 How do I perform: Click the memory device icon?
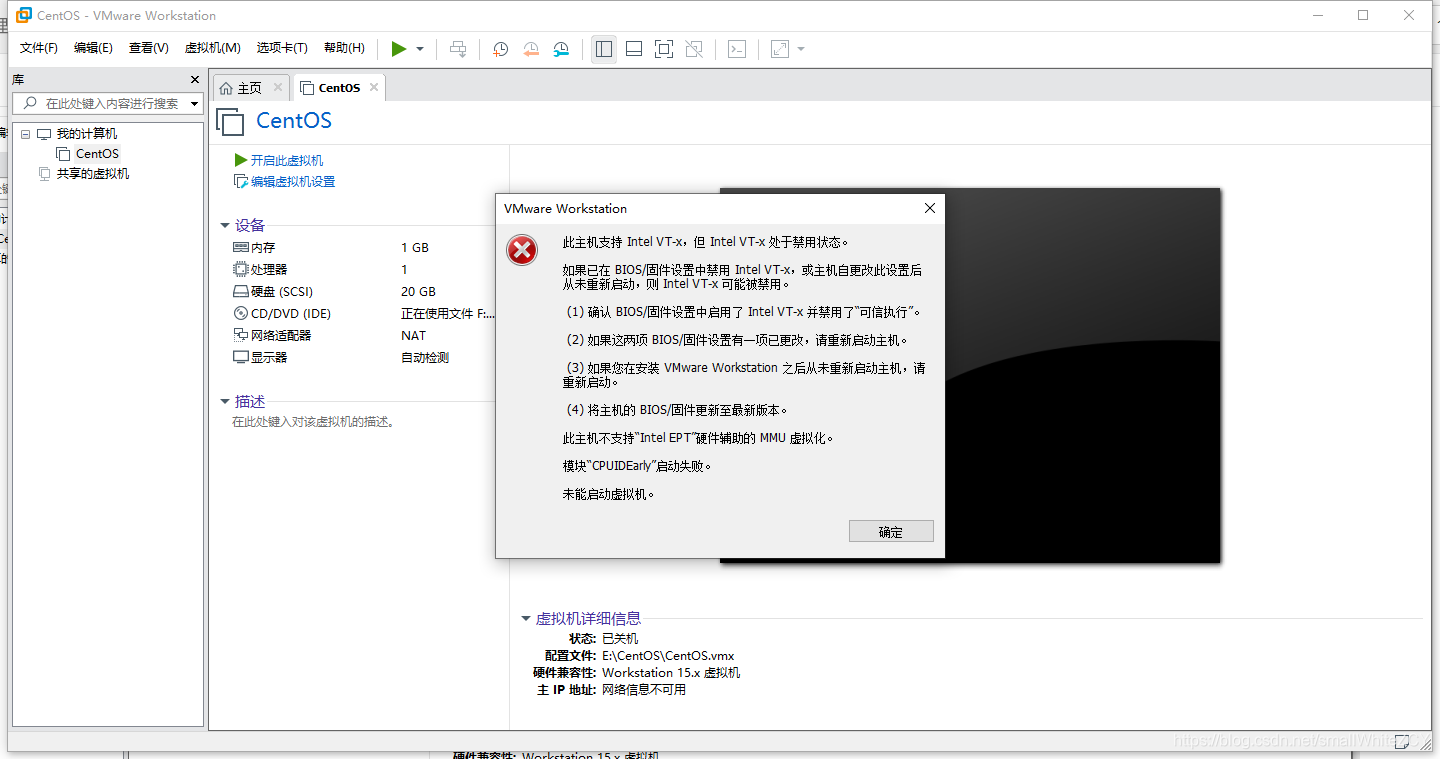pyautogui.click(x=241, y=247)
